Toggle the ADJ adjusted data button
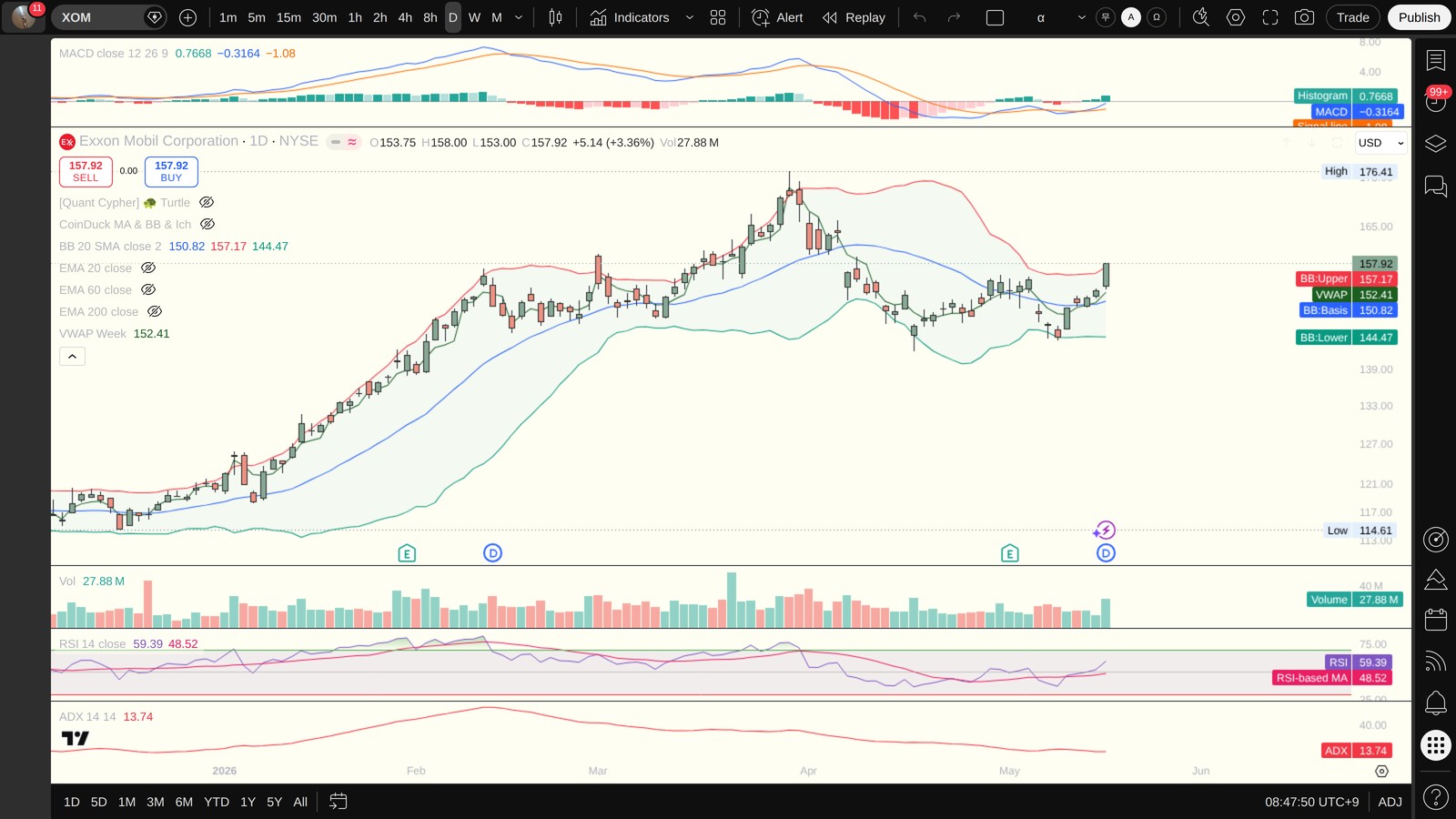This screenshot has height=819, width=1456. (1390, 802)
